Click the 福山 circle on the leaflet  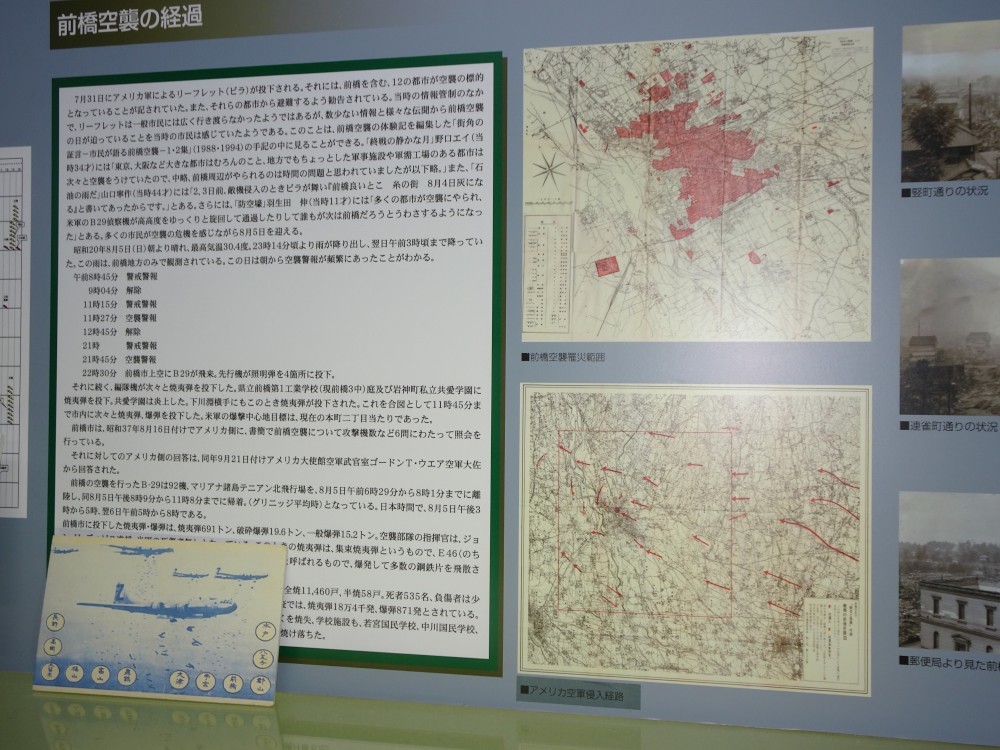click(75, 673)
